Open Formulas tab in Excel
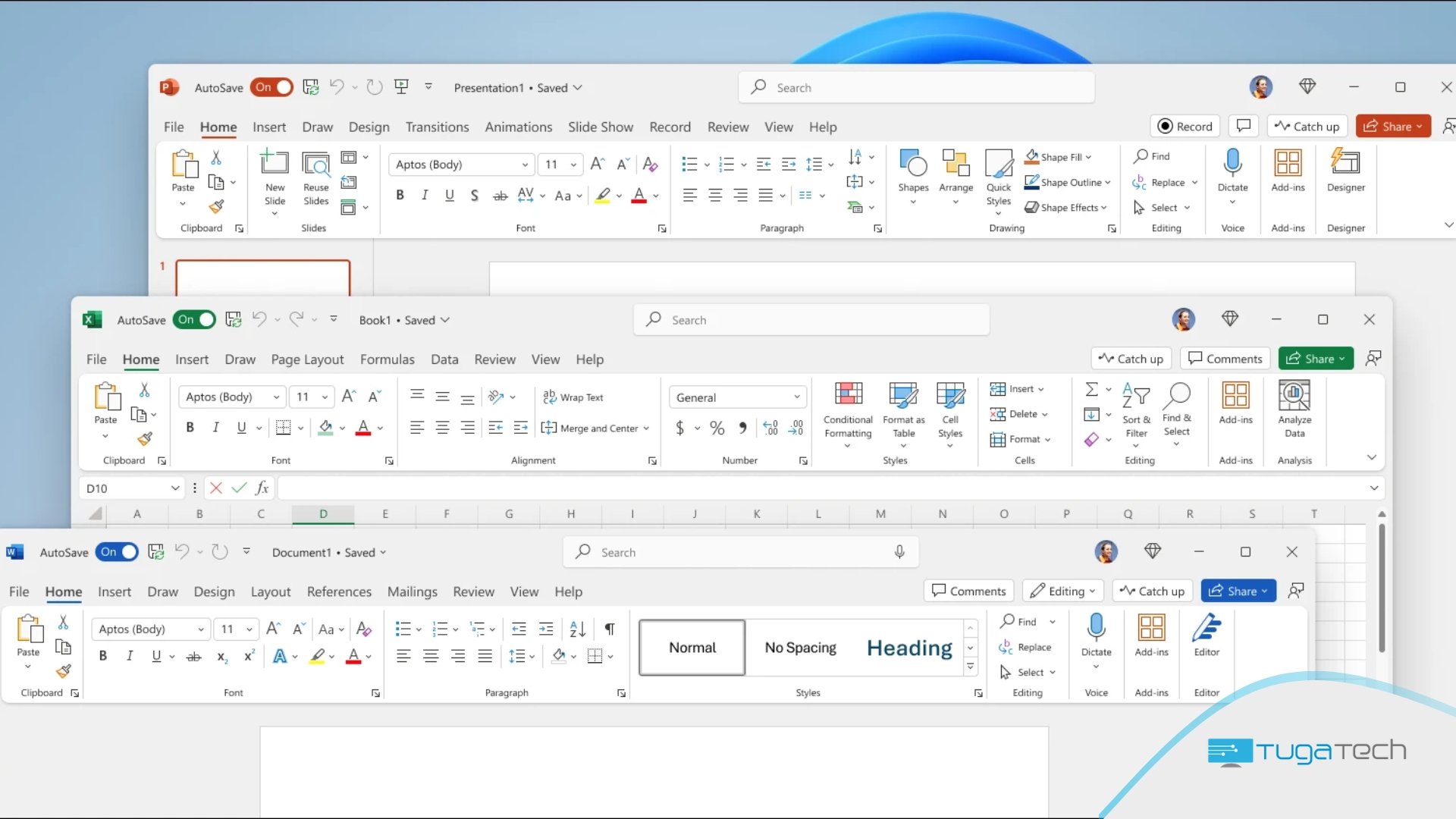The image size is (1456, 819). 387,359
